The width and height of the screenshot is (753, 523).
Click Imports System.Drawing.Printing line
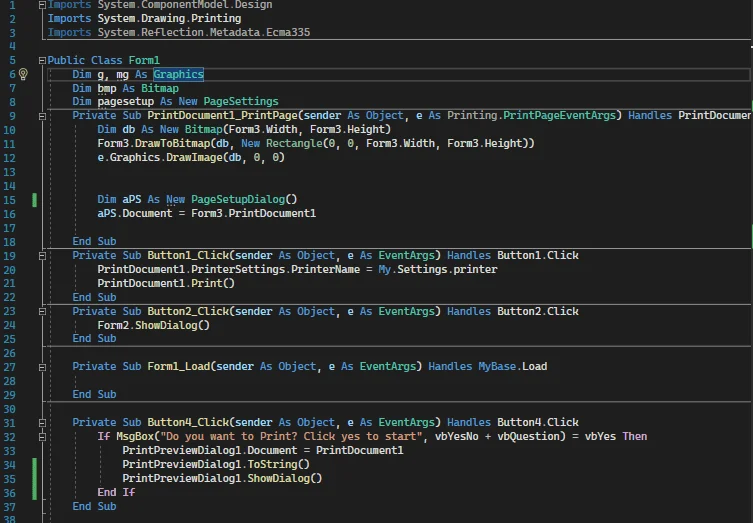144,19
